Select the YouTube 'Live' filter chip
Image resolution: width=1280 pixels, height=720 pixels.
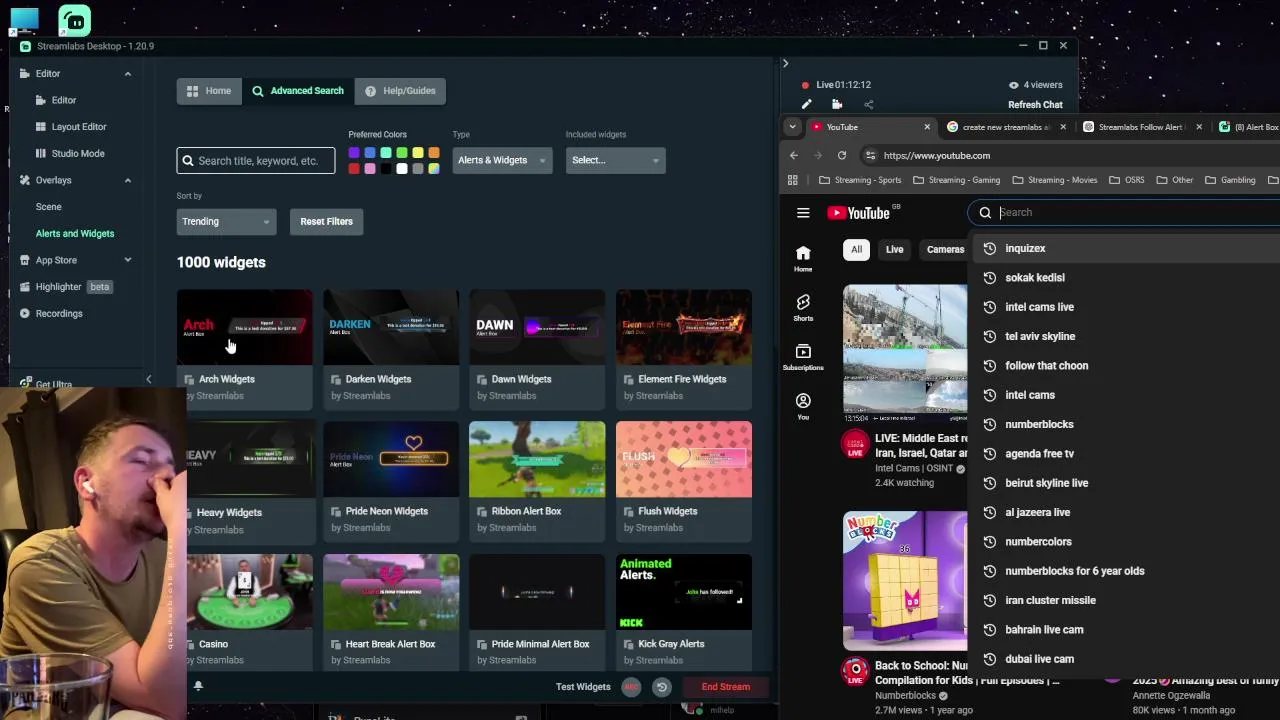click(894, 249)
